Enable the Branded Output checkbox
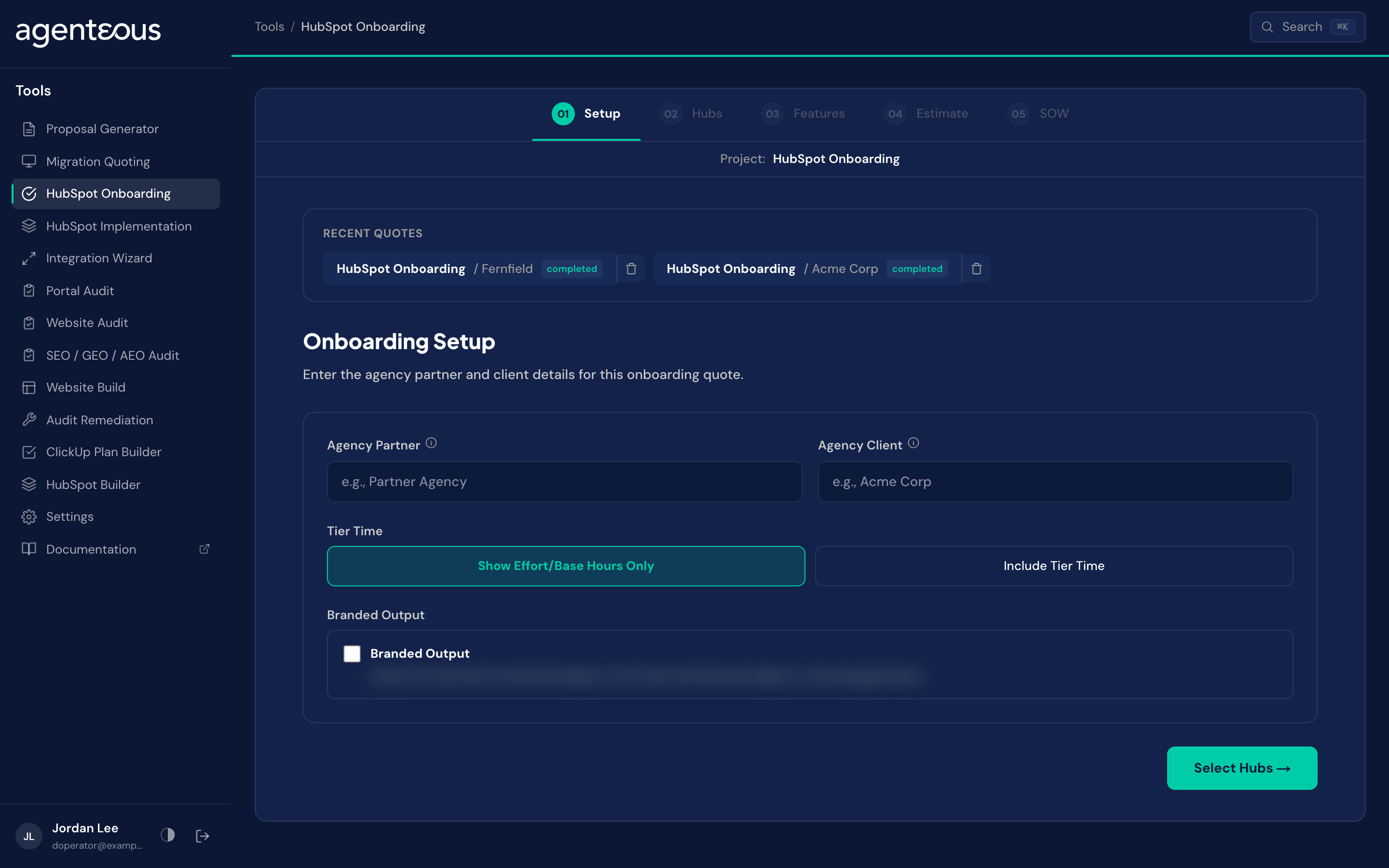1389x868 pixels. tap(352, 653)
